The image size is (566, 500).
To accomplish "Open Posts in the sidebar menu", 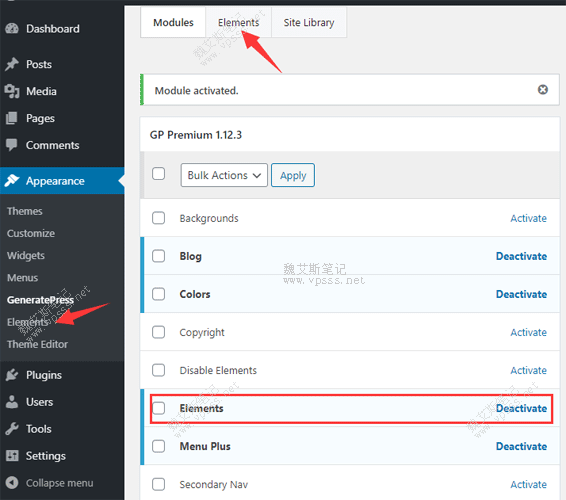I will pos(39,64).
